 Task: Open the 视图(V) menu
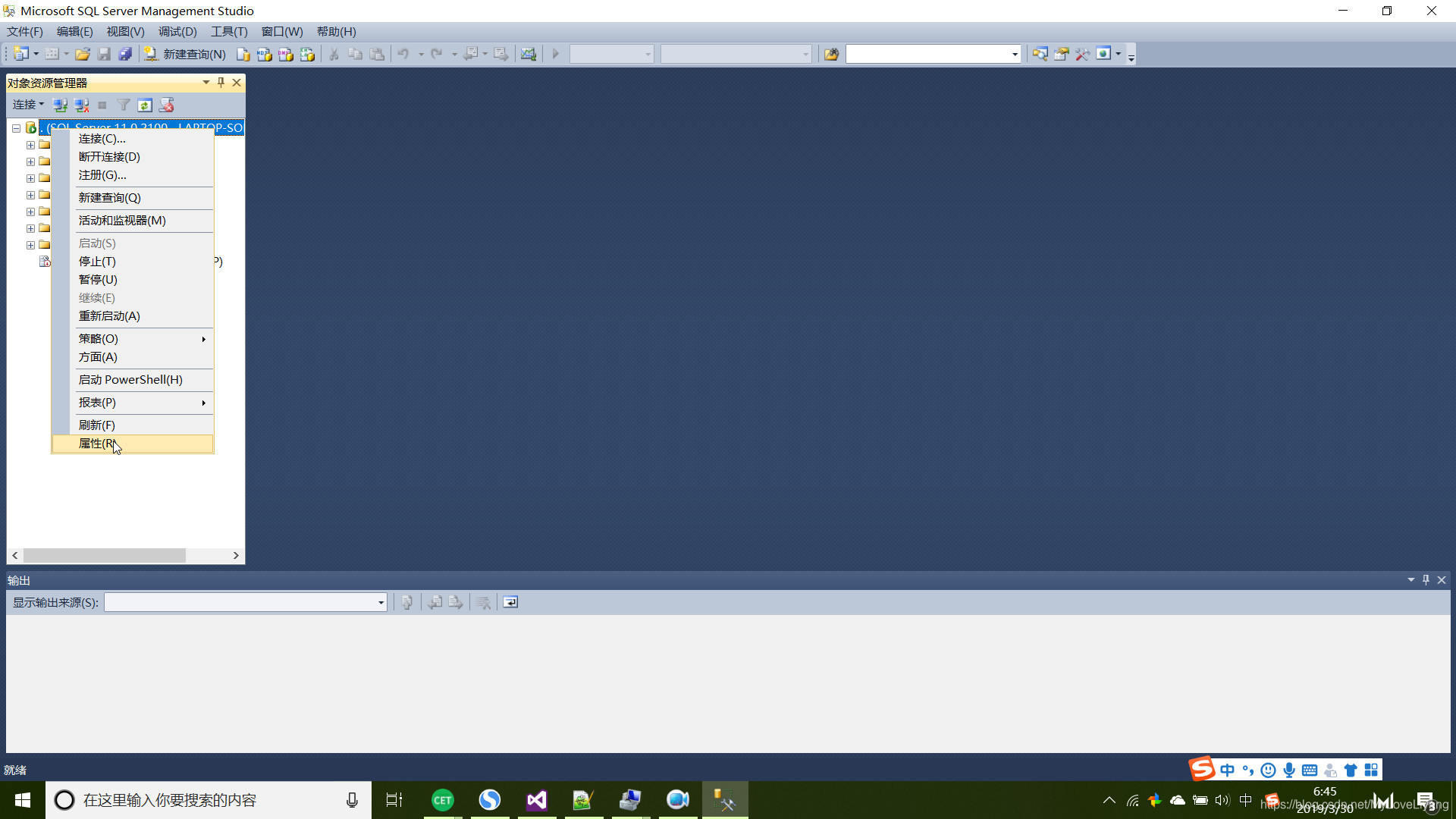coord(125,32)
